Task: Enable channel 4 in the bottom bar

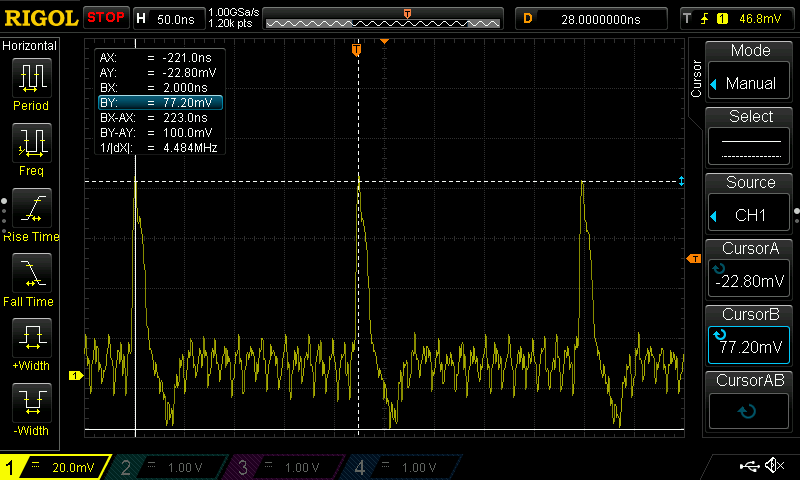Action: click(x=403, y=467)
